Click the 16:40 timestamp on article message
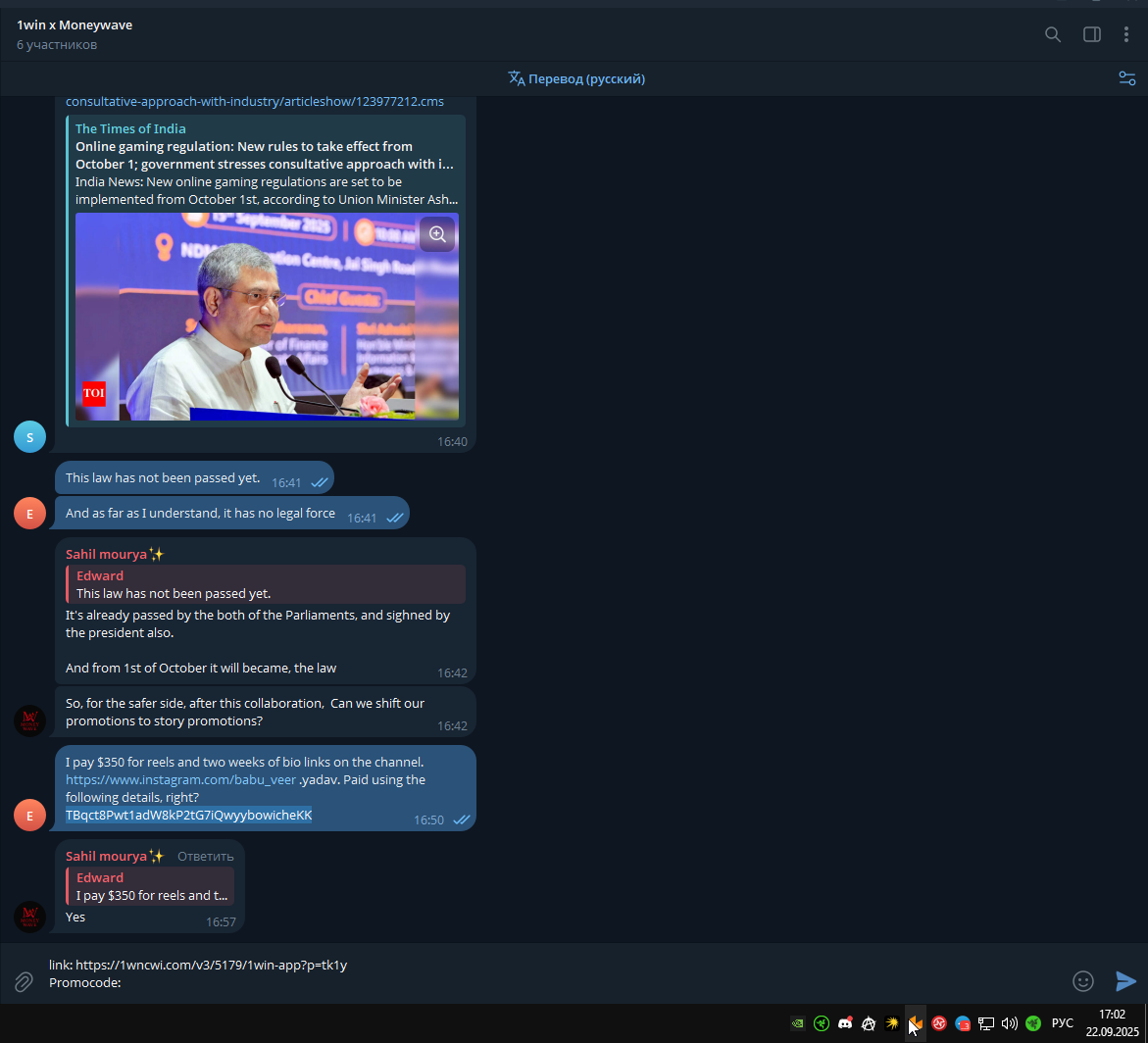The image size is (1148, 1043). 452,442
